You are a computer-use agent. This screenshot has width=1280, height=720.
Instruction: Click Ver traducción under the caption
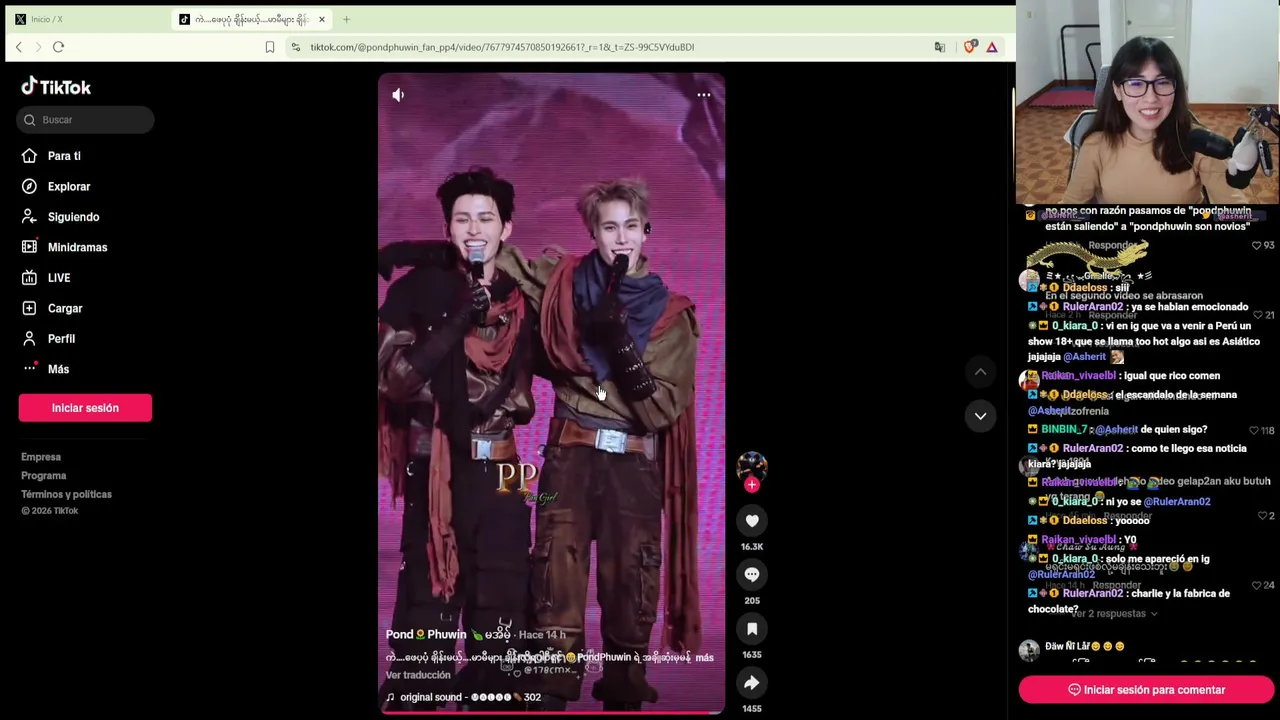pyautogui.click(x=418, y=675)
